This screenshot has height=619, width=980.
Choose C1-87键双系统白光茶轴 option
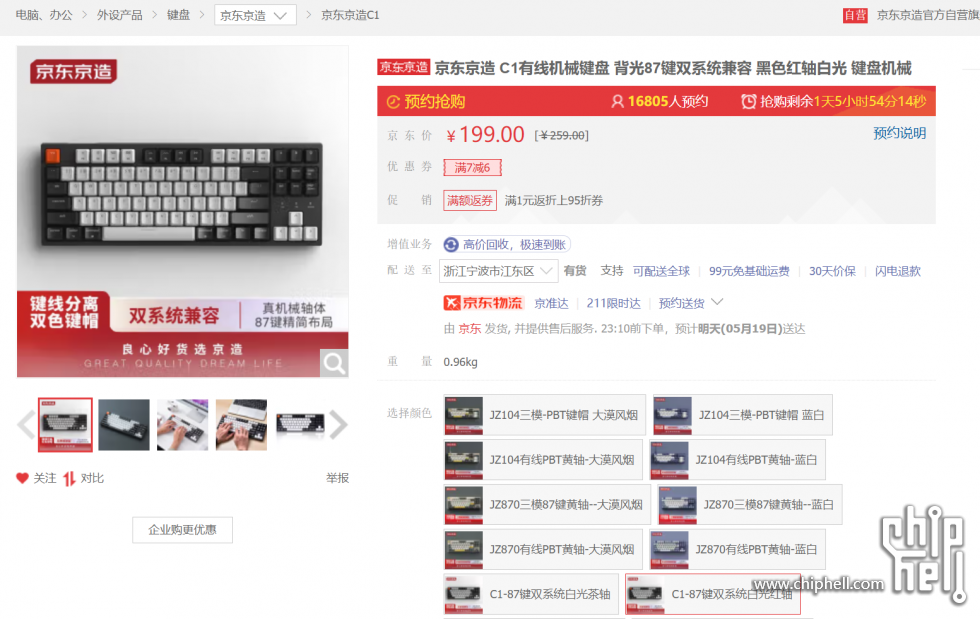click(531, 594)
